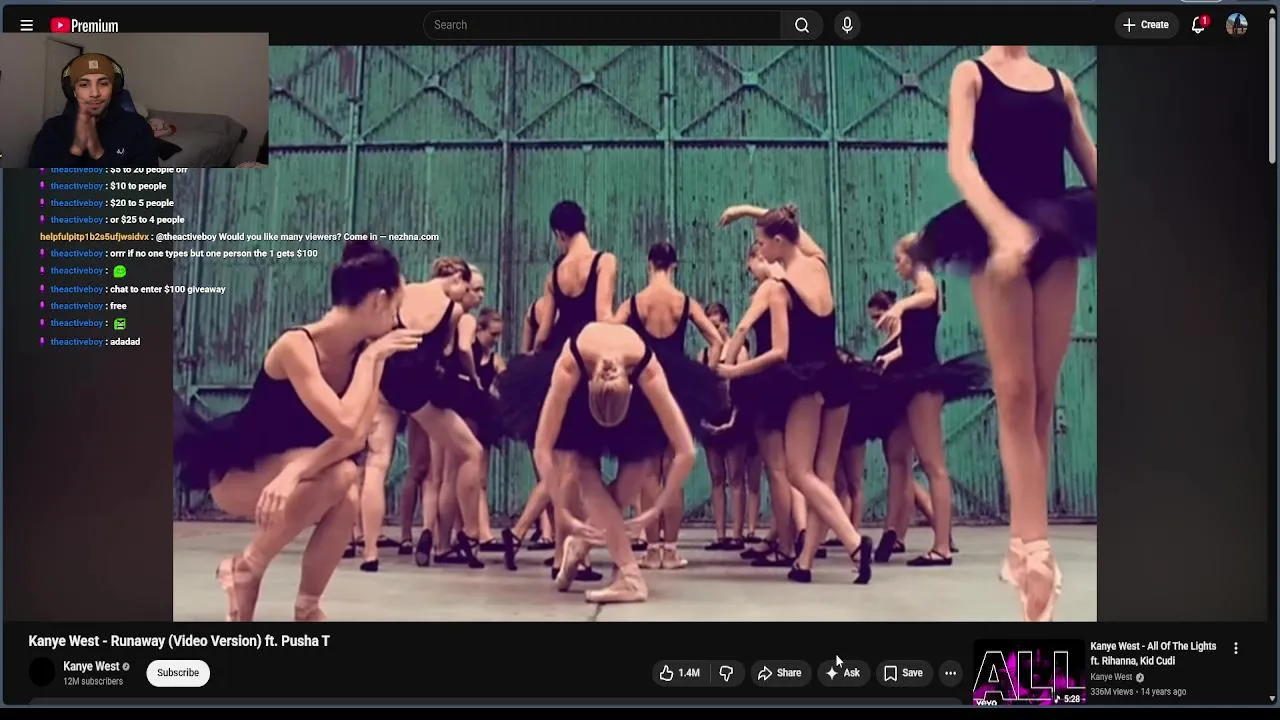Save the video to a playlist
The height and width of the screenshot is (720, 1280).
click(903, 673)
